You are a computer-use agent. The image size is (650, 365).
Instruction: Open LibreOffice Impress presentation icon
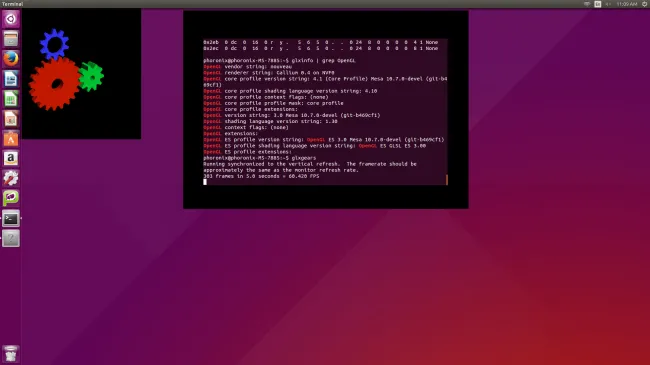(x=11, y=119)
